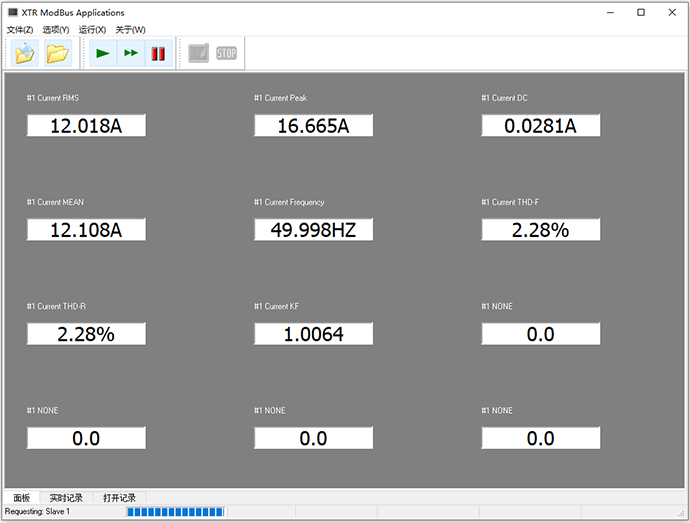Click the yellow open folder icon

click(x=57, y=54)
